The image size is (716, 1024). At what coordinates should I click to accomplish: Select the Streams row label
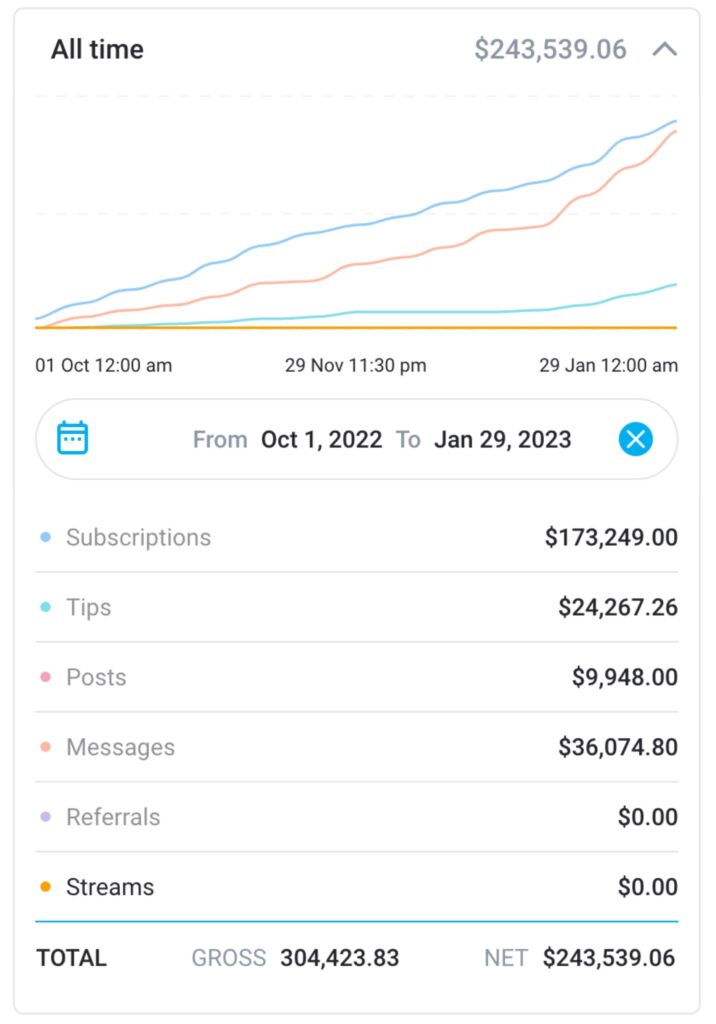coord(110,887)
